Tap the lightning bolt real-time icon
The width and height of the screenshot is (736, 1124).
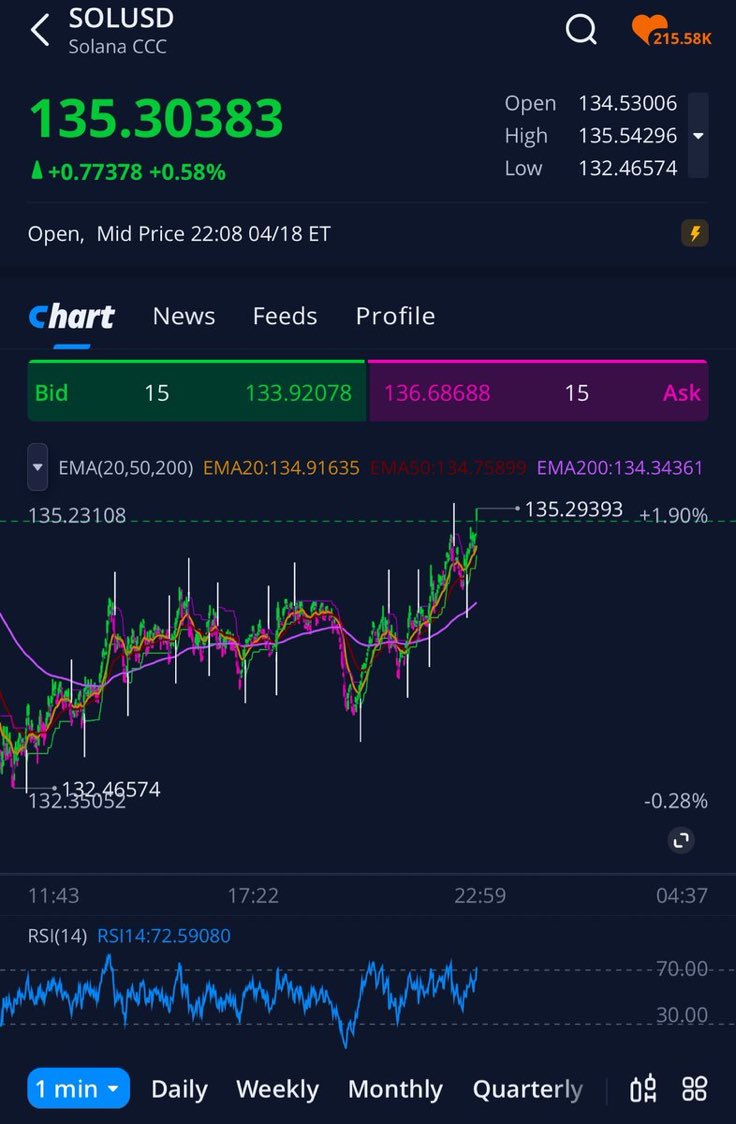[694, 233]
